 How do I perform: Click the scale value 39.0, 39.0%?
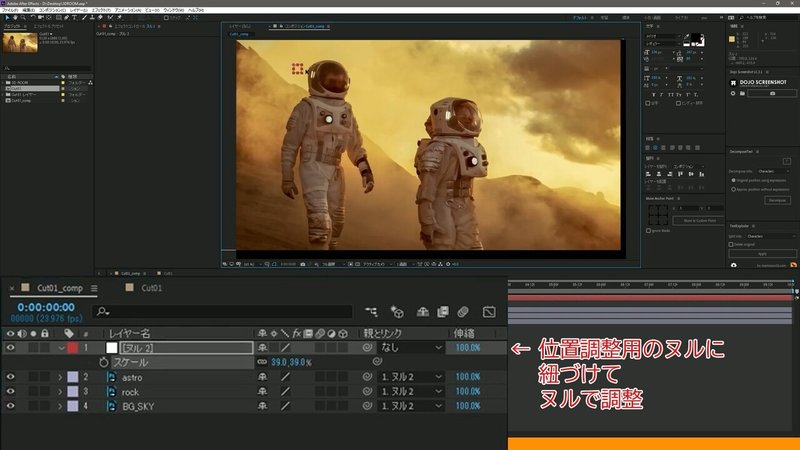291,362
